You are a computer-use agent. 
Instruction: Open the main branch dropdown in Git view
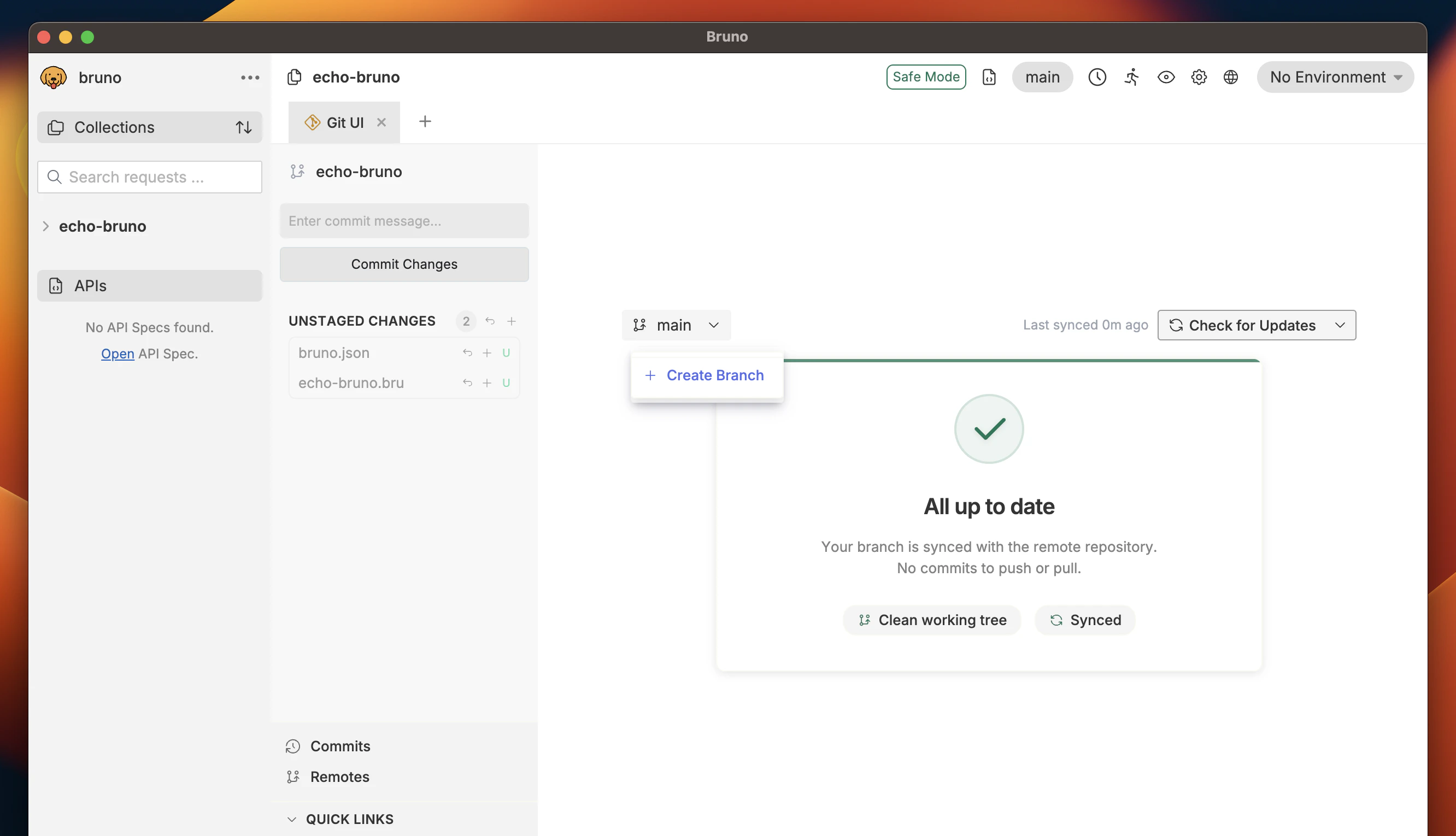coord(676,325)
